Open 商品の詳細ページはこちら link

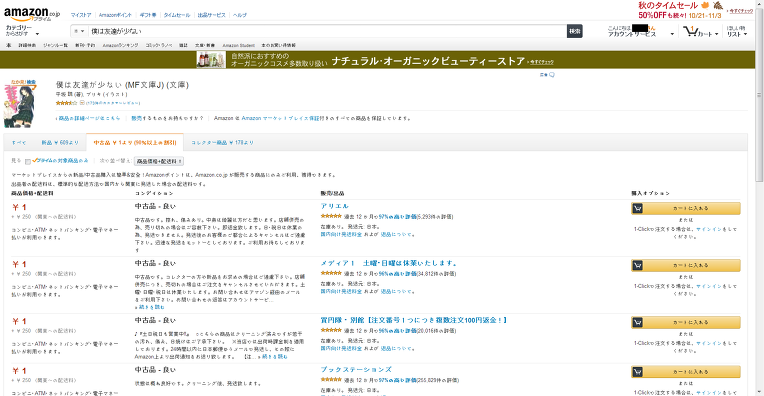click(x=88, y=118)
